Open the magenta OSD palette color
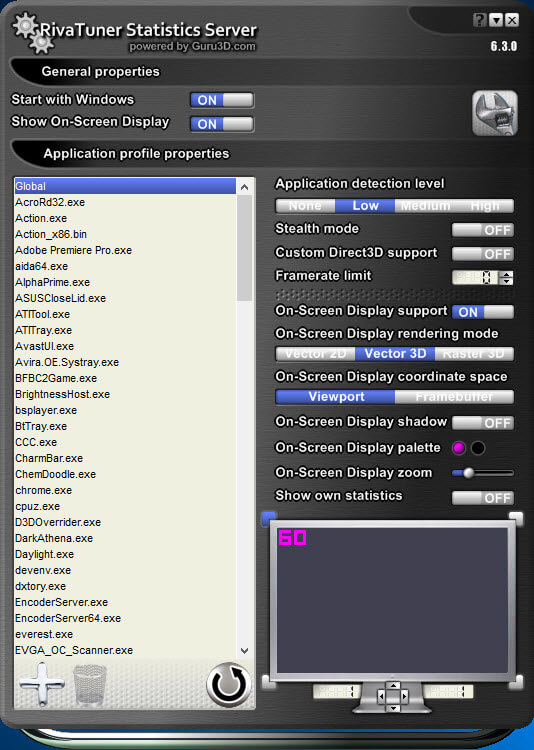The image size is (534, 750). [459, 448]
